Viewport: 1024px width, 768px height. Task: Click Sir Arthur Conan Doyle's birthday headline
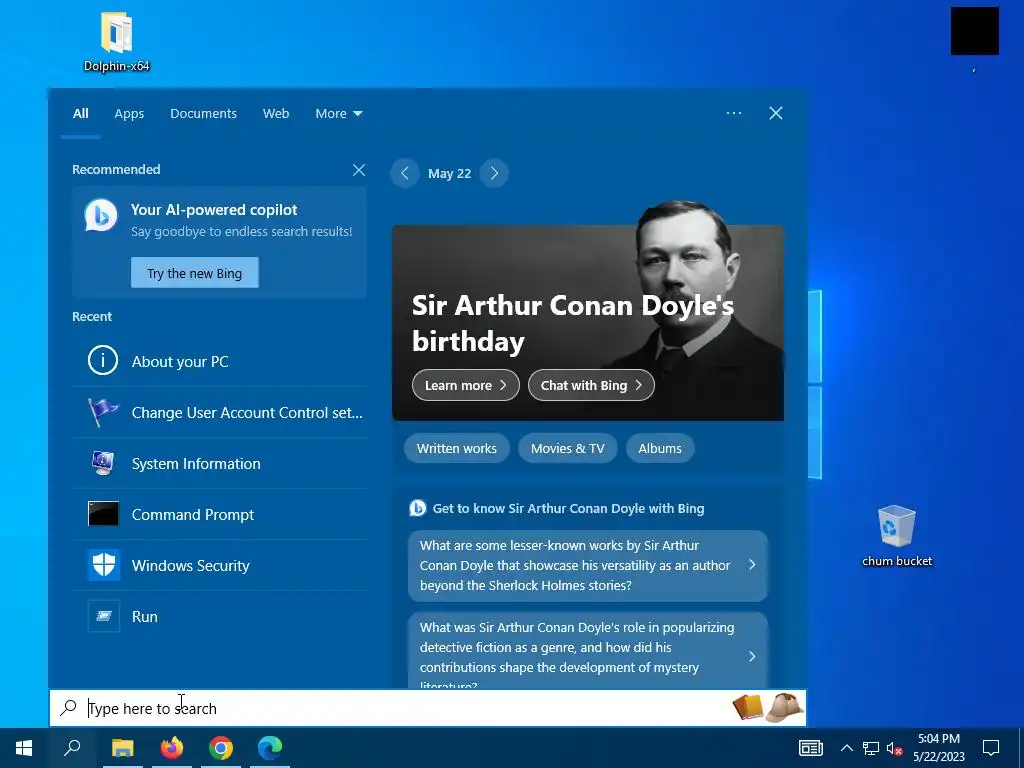coord(573,323)
